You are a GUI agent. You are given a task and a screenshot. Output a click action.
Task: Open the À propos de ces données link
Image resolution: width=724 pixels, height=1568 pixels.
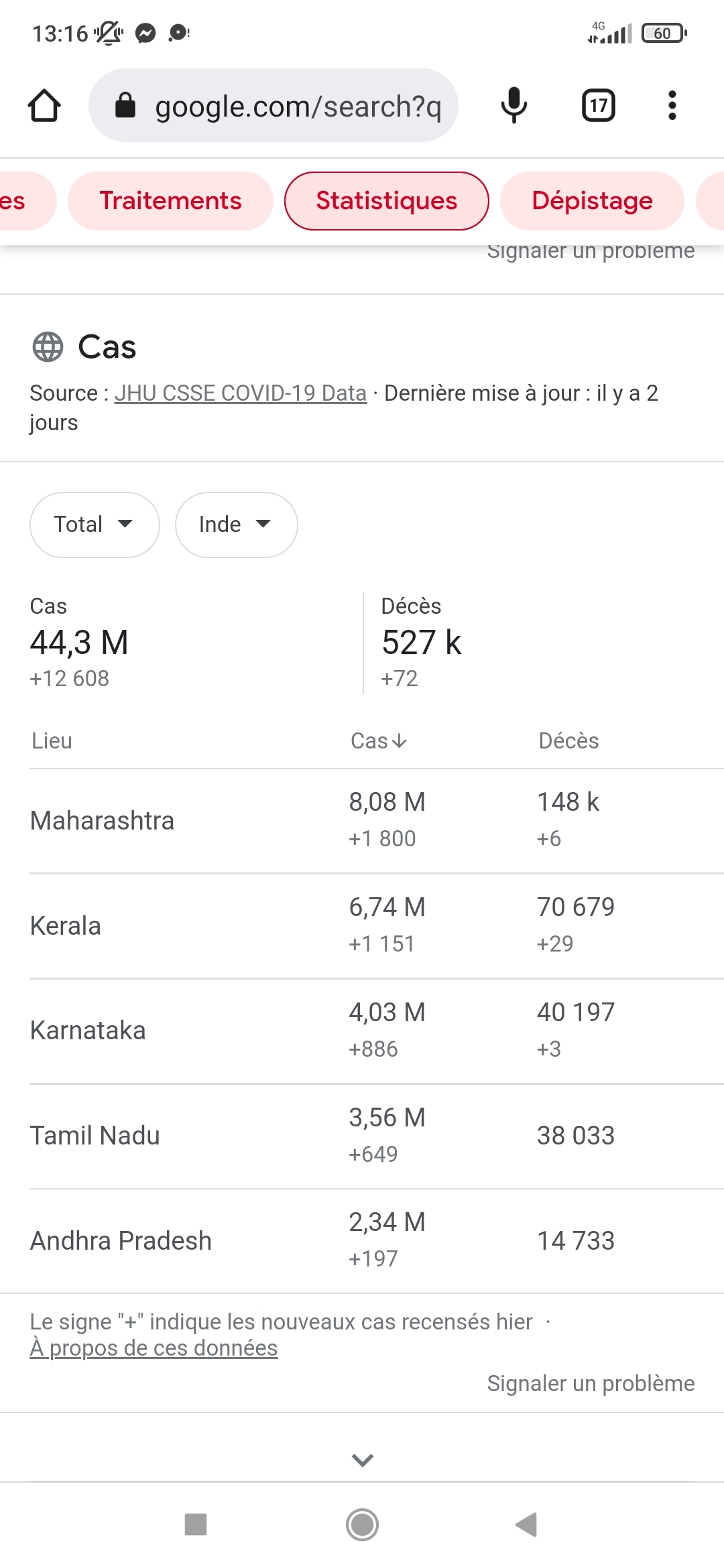[x=154, y=1348]
